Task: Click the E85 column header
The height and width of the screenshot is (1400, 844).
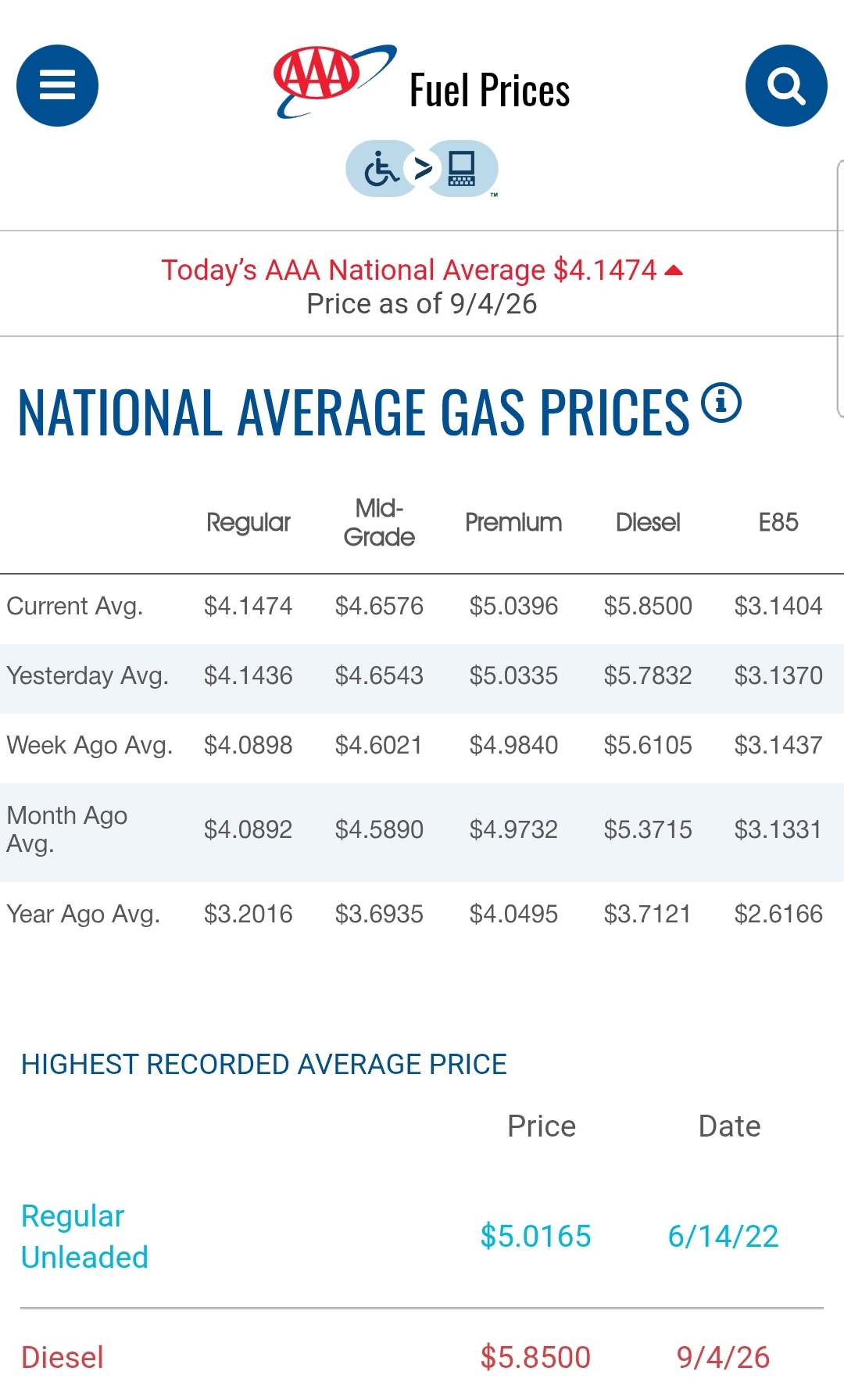Action: click(x=778, y=522)
